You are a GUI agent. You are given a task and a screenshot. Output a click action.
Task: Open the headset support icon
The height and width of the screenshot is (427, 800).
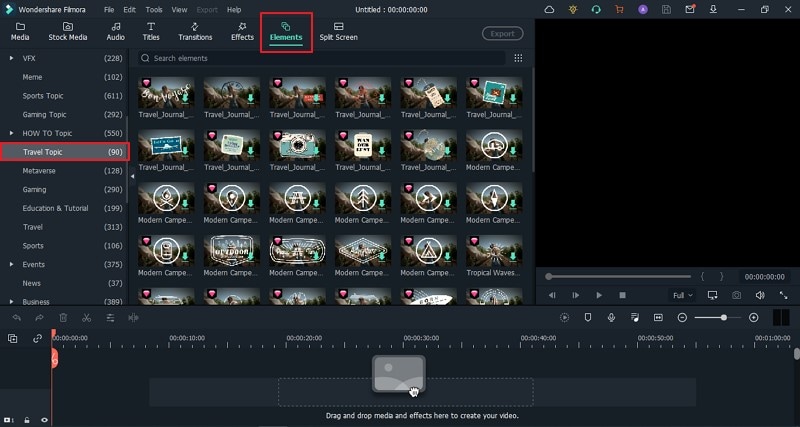pos(596,10)
